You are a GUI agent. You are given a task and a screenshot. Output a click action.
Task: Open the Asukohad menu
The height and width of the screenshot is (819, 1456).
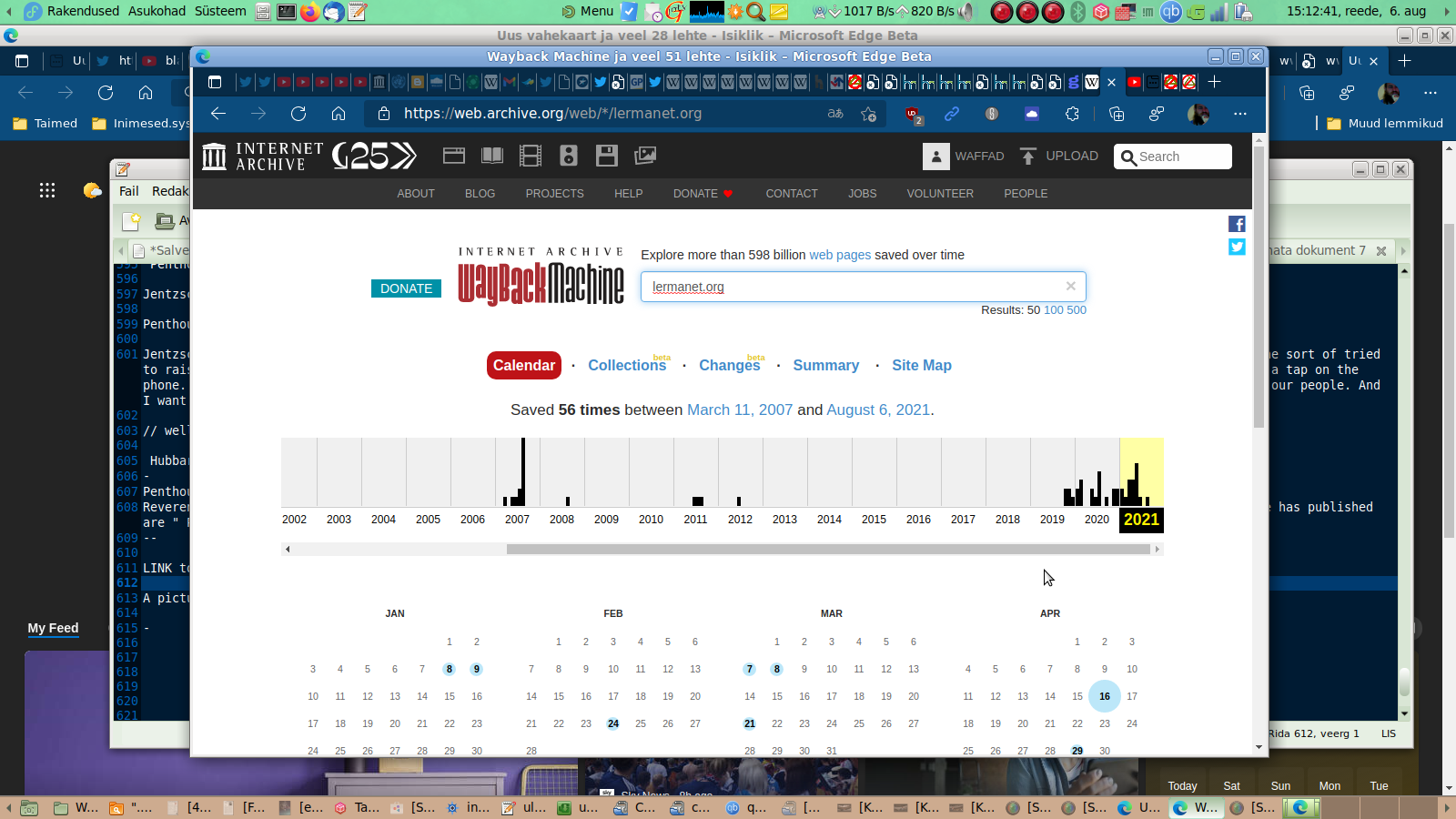[157, 11]
